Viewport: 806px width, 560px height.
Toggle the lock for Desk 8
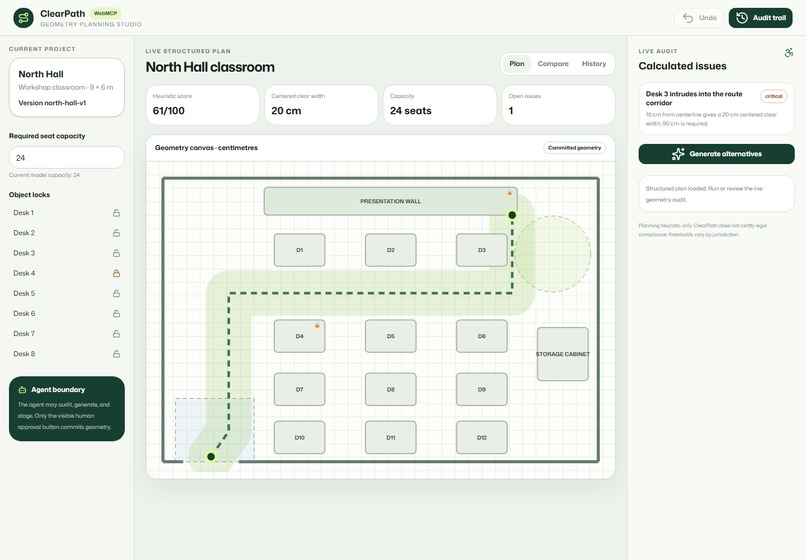(116, 354)
